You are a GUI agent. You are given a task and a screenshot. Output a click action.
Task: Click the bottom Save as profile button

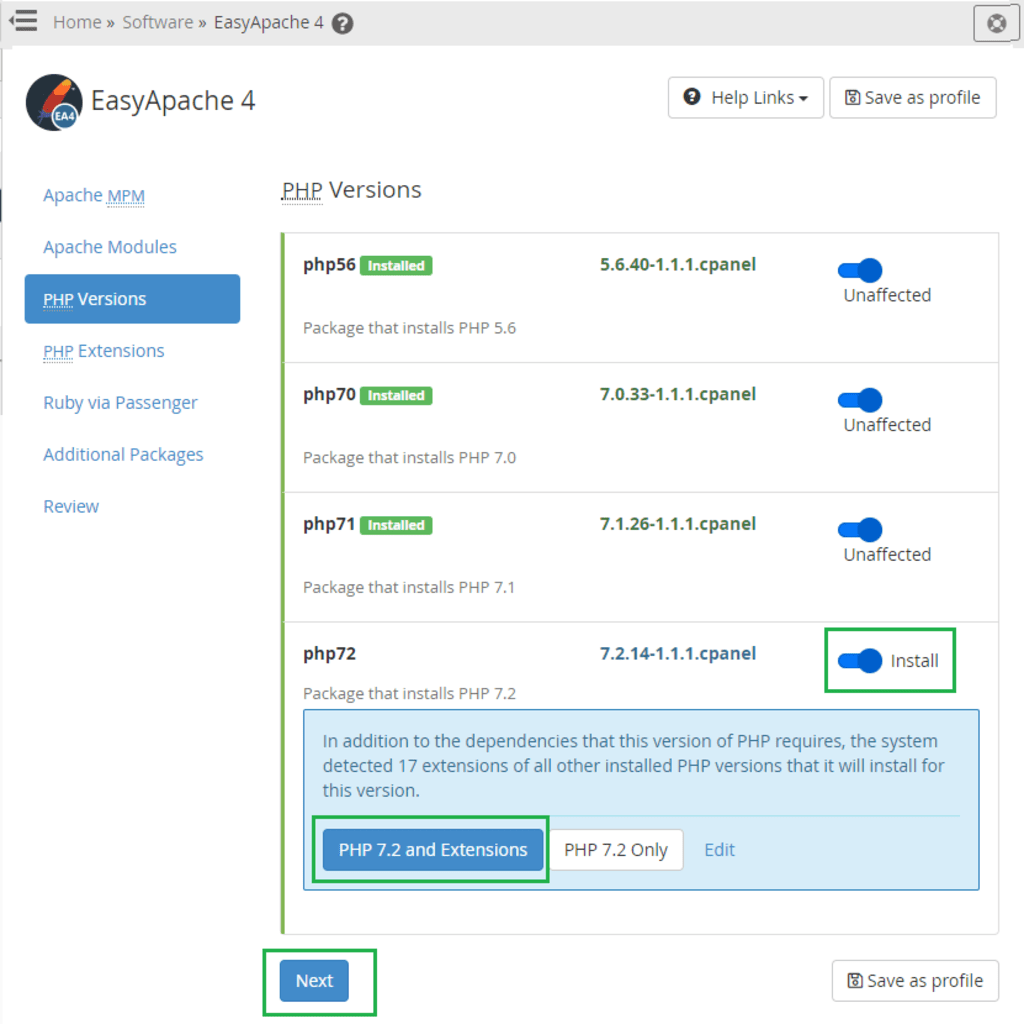[x=915, y=980]
